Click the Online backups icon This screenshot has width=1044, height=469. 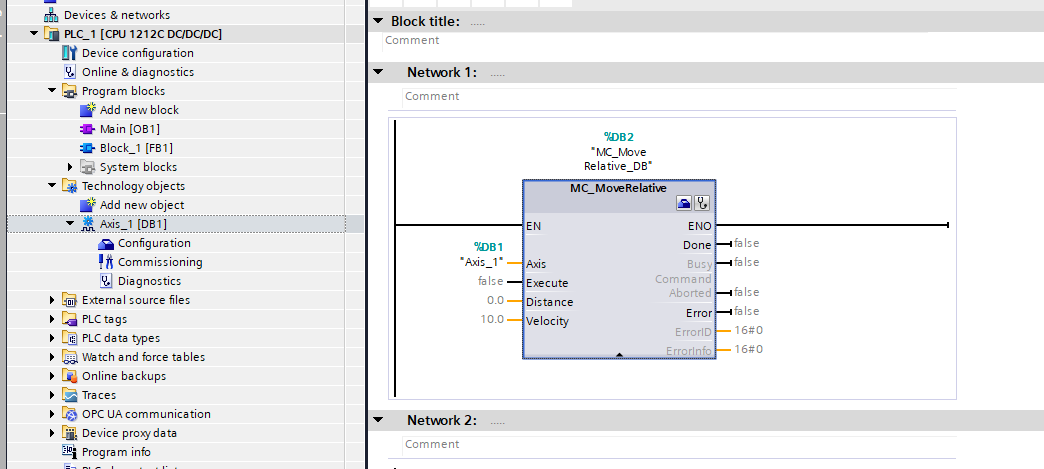click(69, 376)
